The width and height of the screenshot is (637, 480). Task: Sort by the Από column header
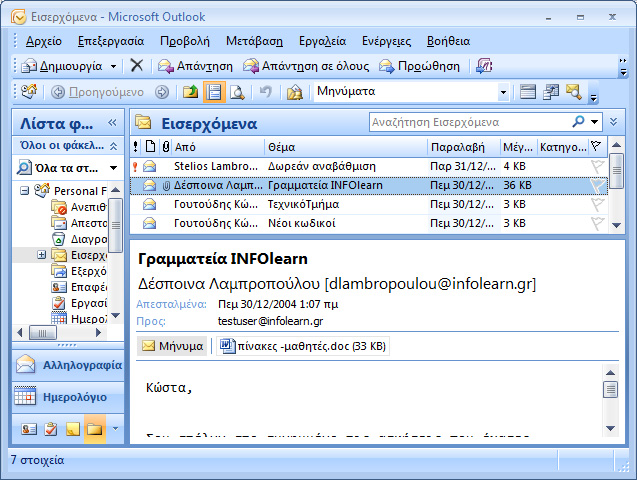click(218, 147)
